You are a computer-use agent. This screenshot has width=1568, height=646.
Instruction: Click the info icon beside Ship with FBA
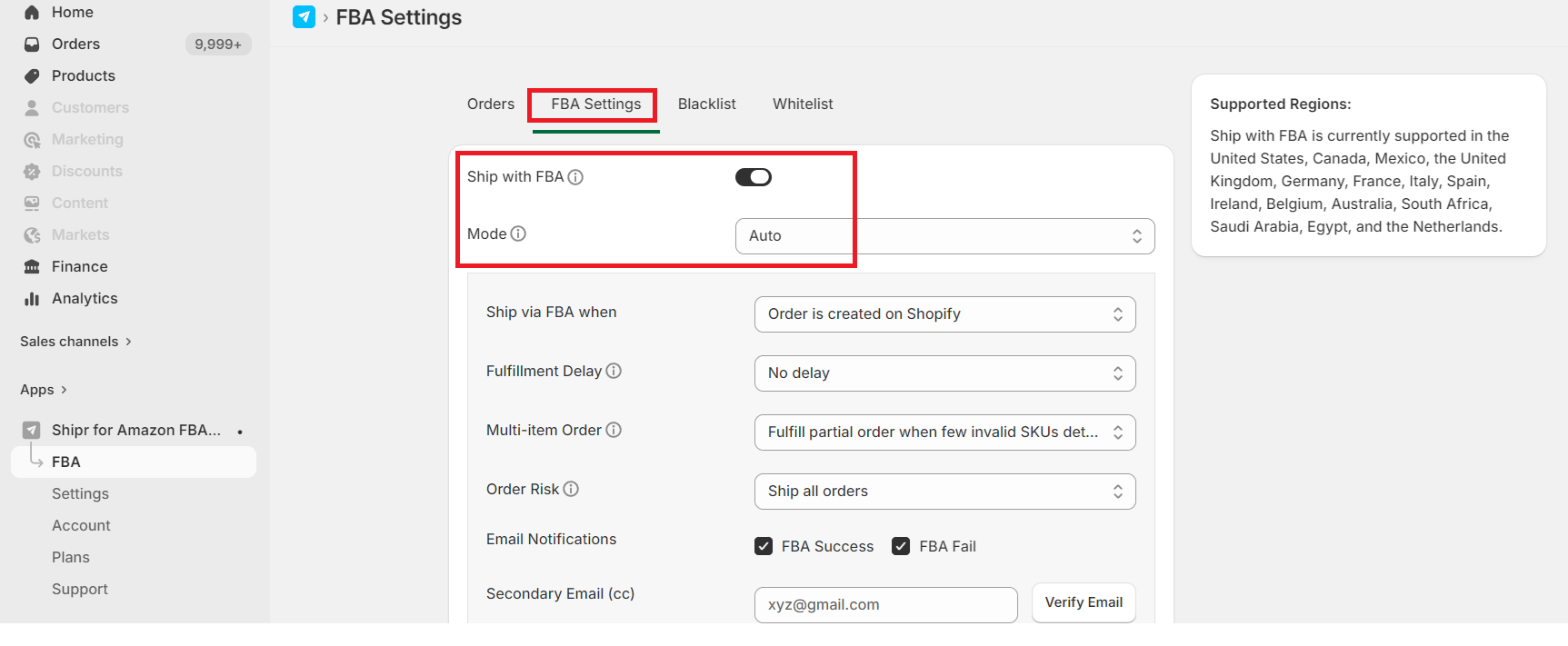tap(575, 177)
